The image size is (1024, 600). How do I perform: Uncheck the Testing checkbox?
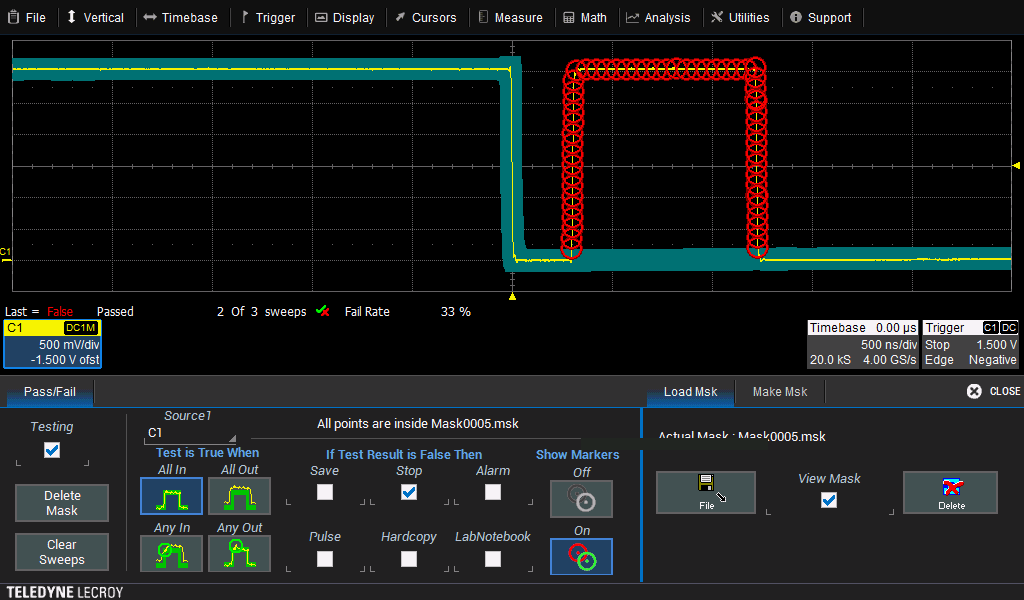(x=52, y=450)
